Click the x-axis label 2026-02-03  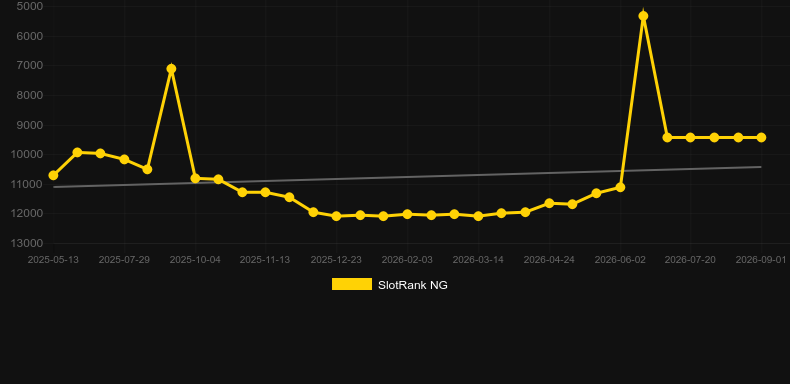[x=407, y=260]
